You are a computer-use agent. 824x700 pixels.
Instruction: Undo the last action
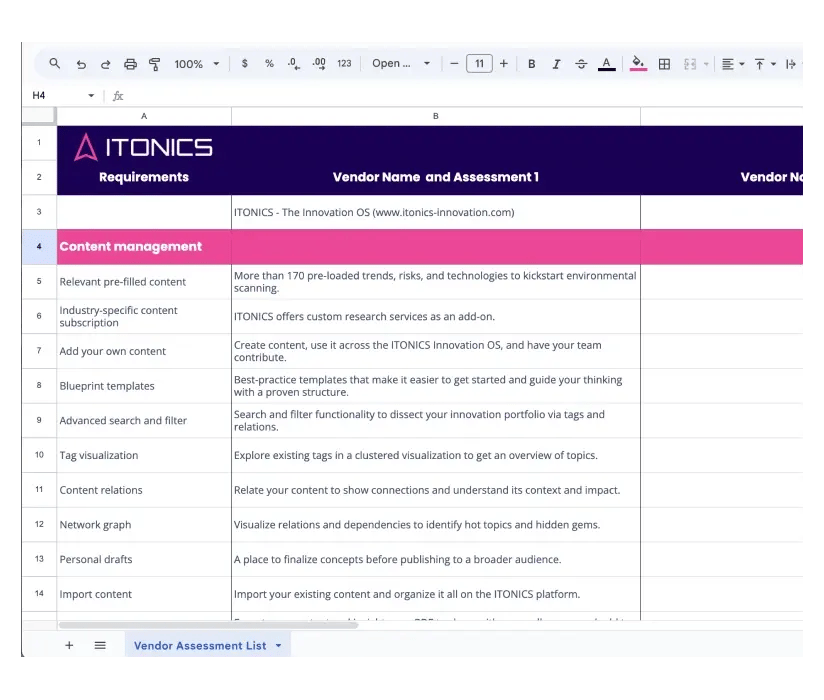pyautogui.click(x=81, y=64)
